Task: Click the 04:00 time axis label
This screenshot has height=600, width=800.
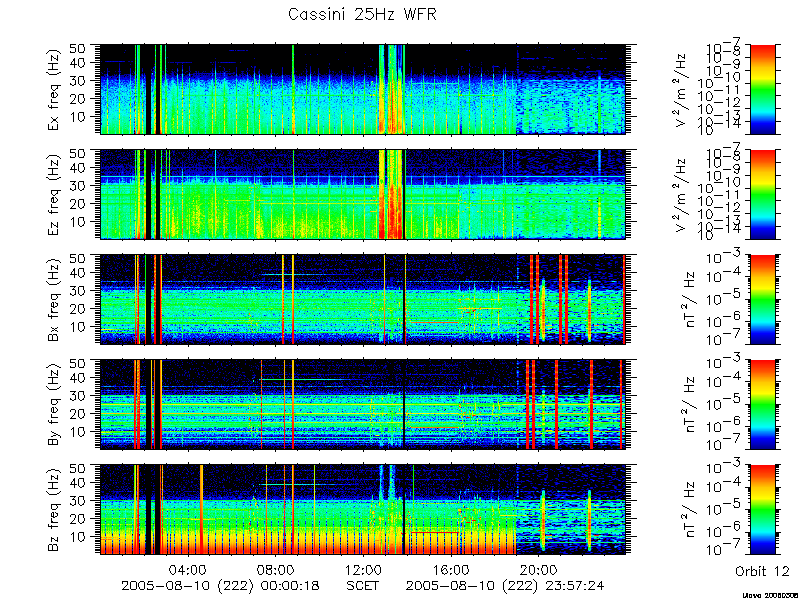Action: (x=188, y=569)
